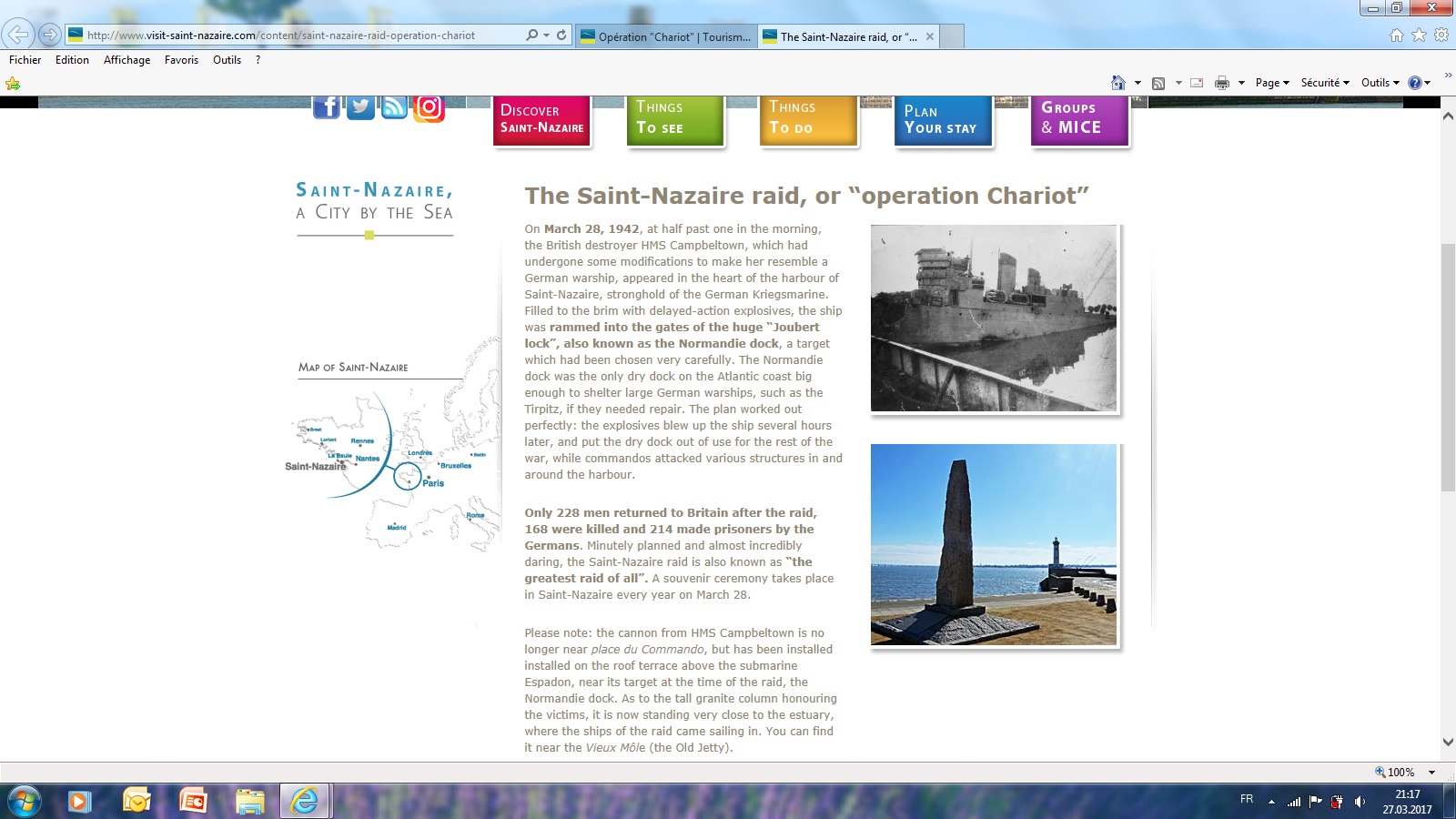1456x819 pixels.
Task: Expand the feeds dropdown arrow
Action: 1178,83
